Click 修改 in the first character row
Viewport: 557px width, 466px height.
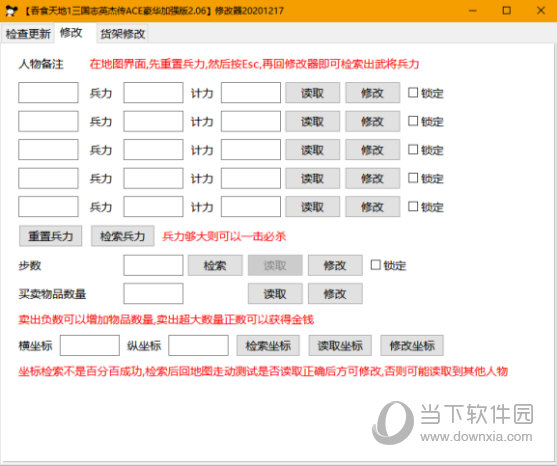(373, 93)
